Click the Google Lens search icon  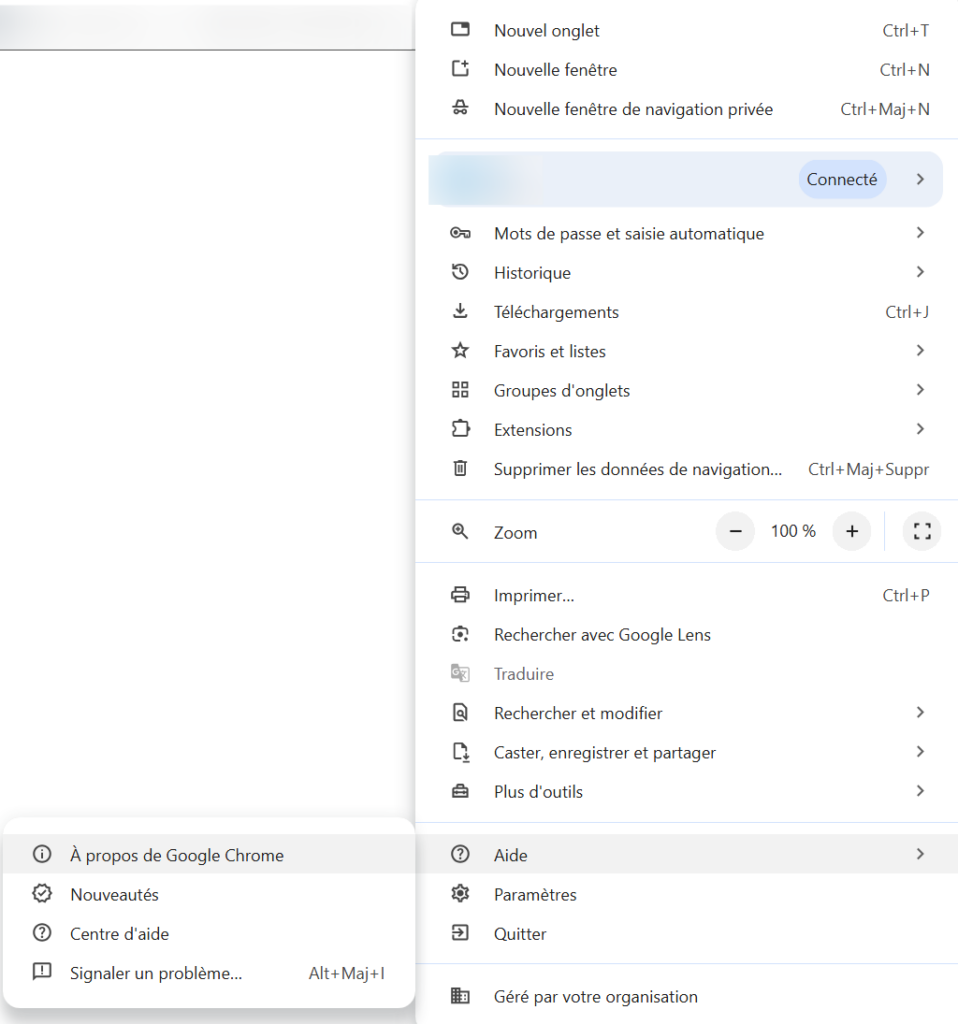(460, 634)
